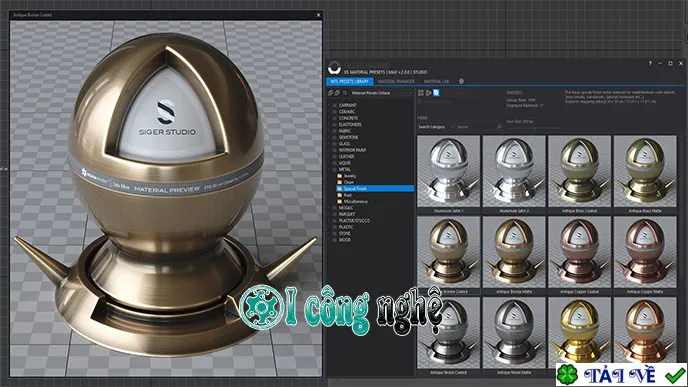Select Aluminium Satin 2 thumbnail
Screen dimensions: 688x387
[514, 171]
